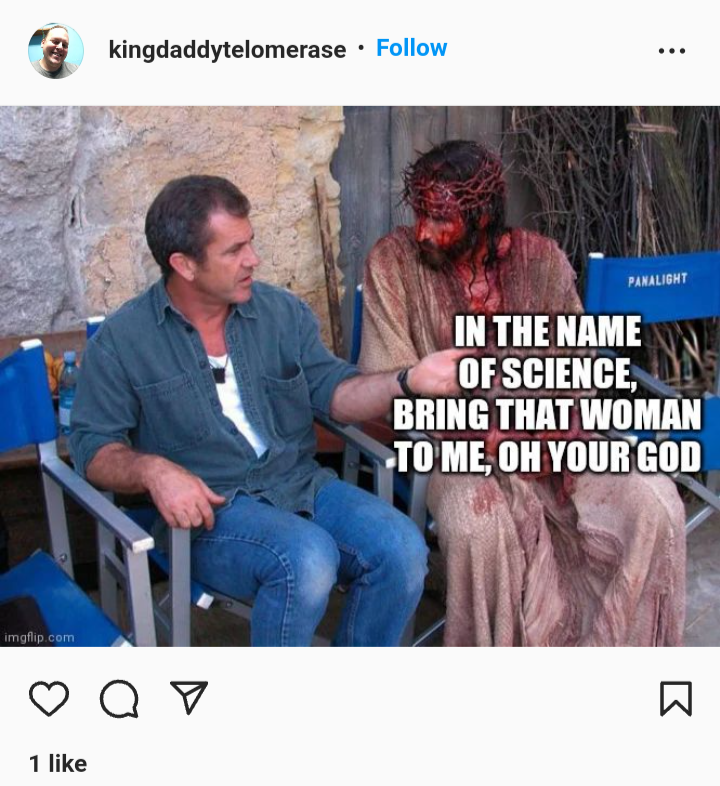Click the PANALIGHT label on blue chair
720x786 pixels.
(657, 280)
